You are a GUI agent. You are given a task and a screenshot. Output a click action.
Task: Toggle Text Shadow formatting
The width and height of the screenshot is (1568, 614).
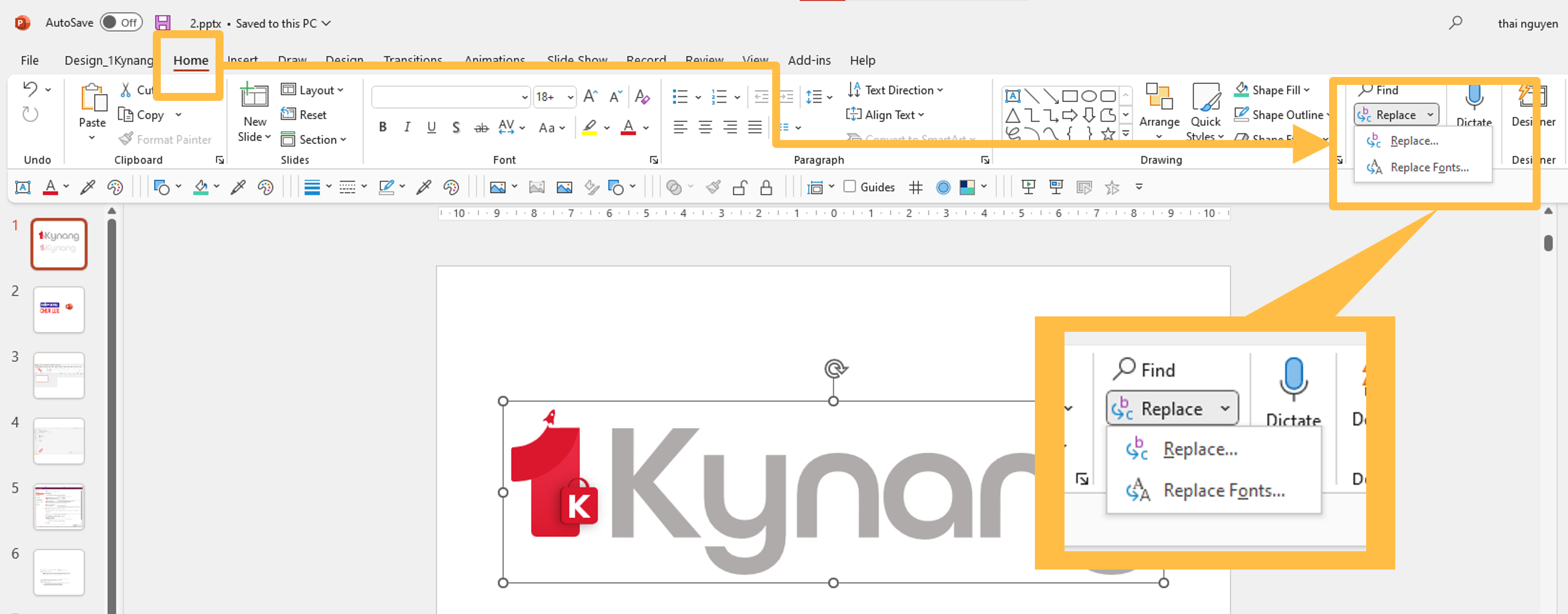456,127
